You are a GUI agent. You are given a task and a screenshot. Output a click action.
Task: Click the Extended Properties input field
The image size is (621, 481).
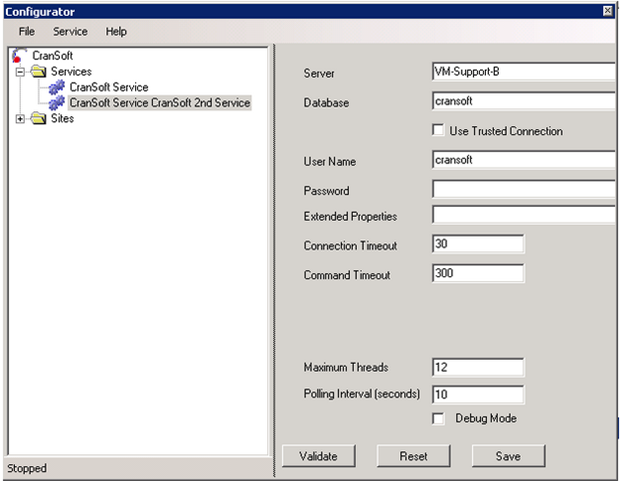point(524,215)
